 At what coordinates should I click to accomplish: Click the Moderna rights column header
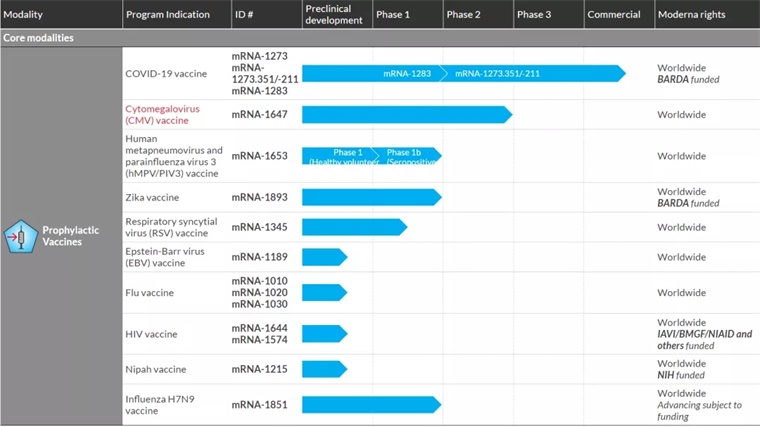point(691,14)
